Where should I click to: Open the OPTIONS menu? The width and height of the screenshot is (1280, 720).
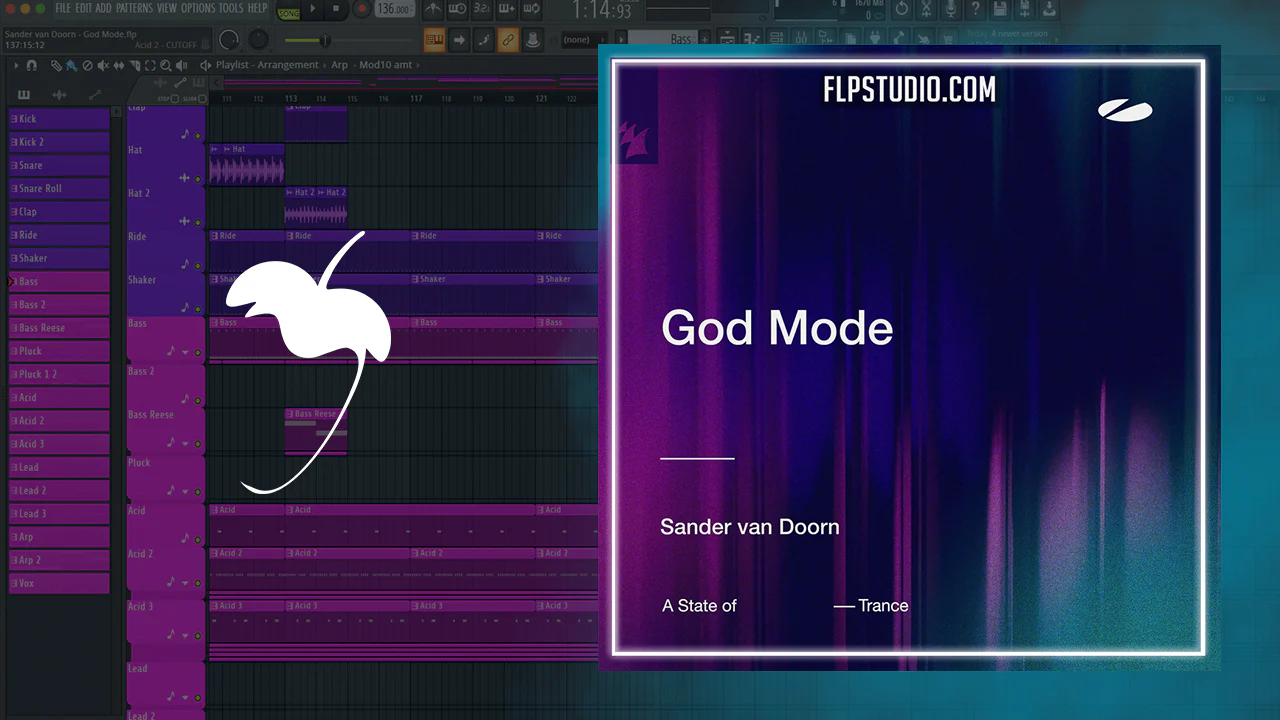[198, 8]
